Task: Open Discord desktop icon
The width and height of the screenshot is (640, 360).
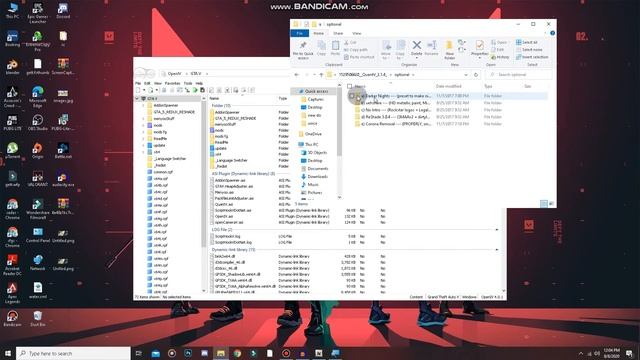Action: click(63, 11)
